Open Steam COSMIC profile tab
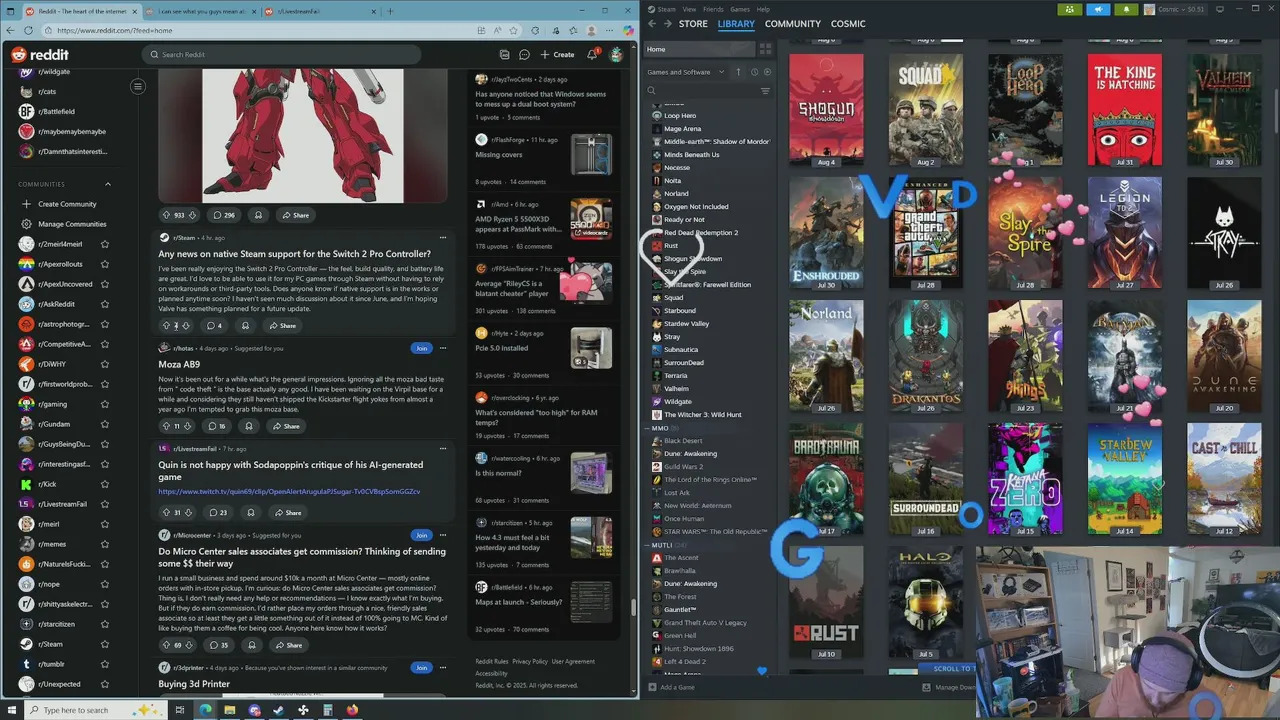The width and height of the screenshot is (1280, 720). point(848,24)
